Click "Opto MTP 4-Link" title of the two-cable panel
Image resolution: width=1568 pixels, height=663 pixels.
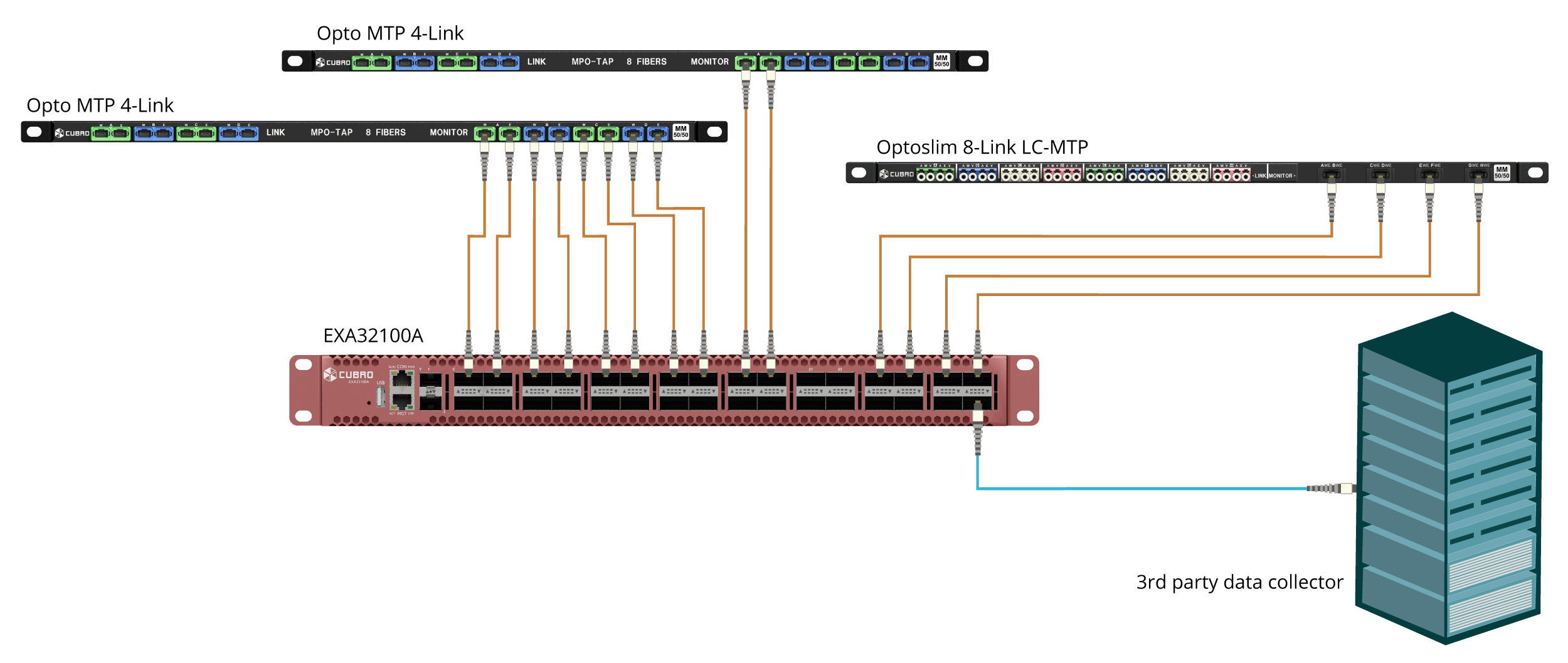(390, 33)
